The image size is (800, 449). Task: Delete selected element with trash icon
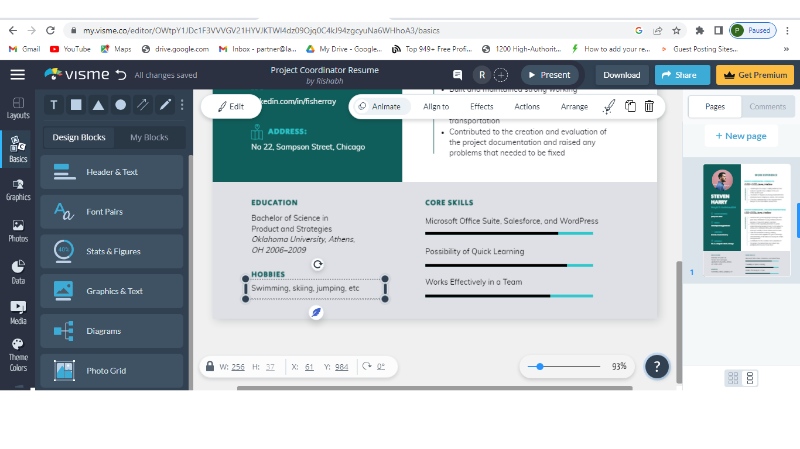(649, 106)
